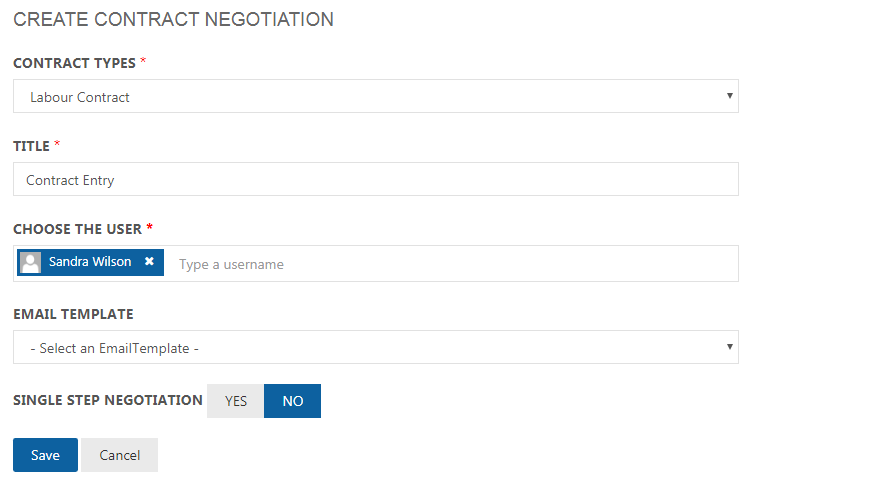Image resolution: width=880 pixels, height=482 pixels.
Task: Select the Labour Contract combo box
Action: click(x=375, y=96)
